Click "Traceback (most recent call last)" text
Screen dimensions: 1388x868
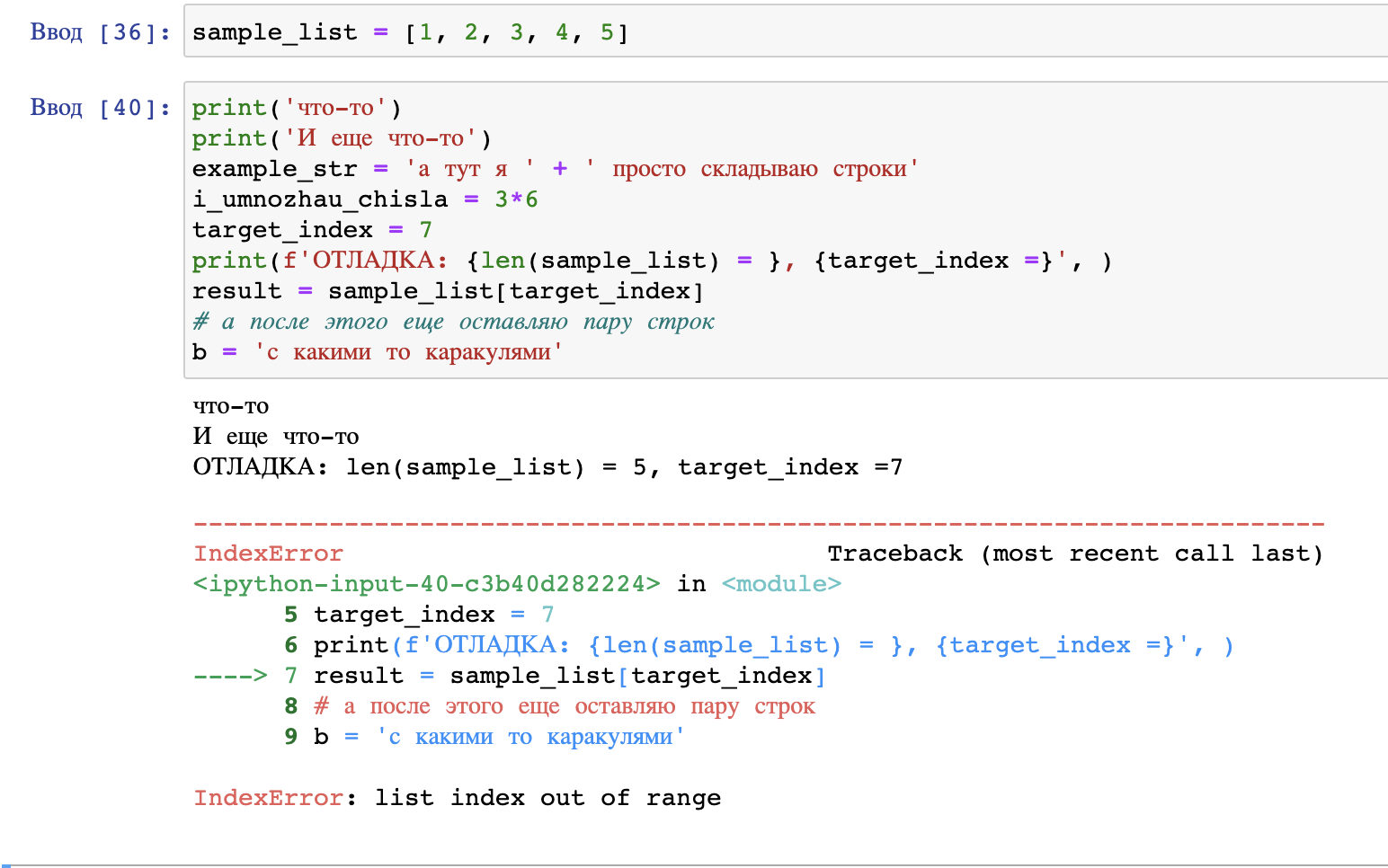(x=1075, y=554)
